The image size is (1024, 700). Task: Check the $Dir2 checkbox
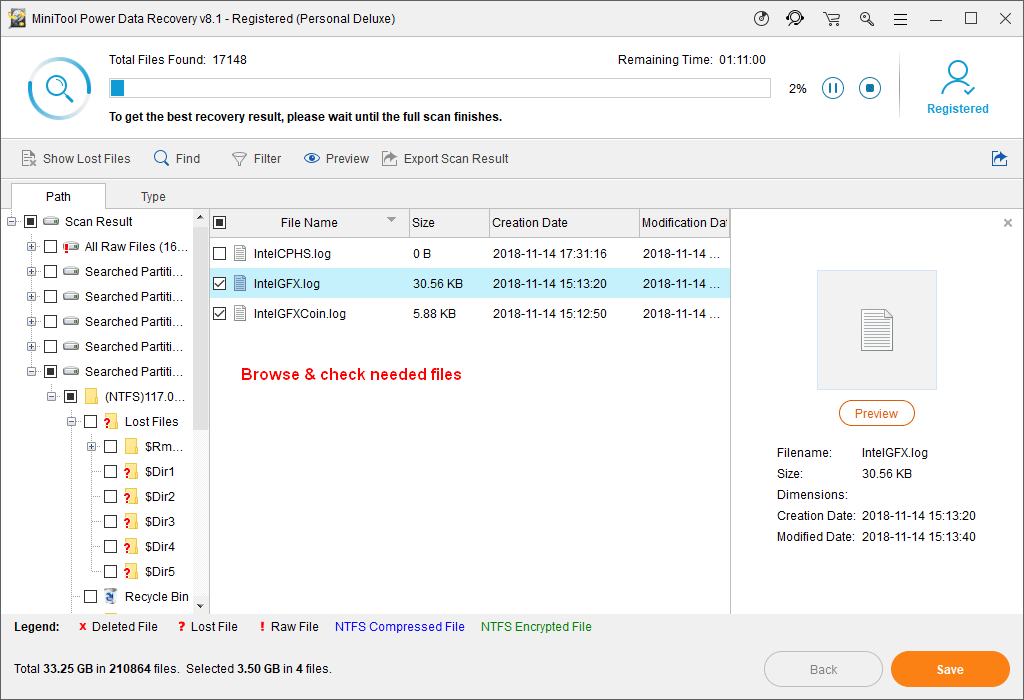click(x=110, y=497)
